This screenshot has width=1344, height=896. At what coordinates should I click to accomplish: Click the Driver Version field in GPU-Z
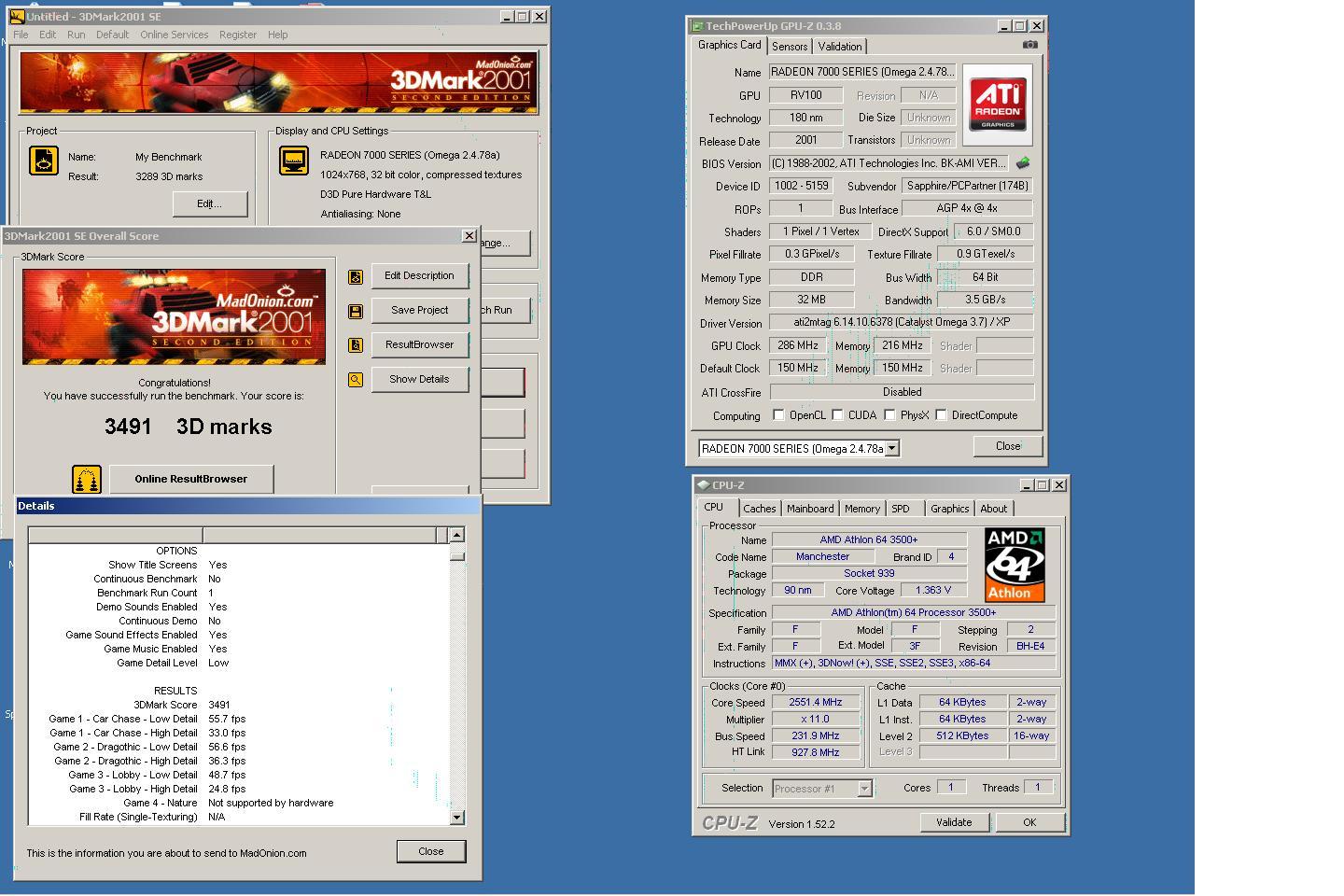tap(902, 322)
